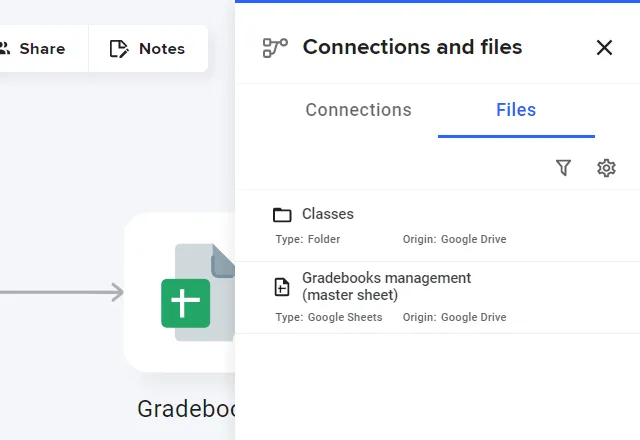Open the Classes folder entry
Image resolution: width=640 pixels, height=440 pixels.
click(438, 226)
